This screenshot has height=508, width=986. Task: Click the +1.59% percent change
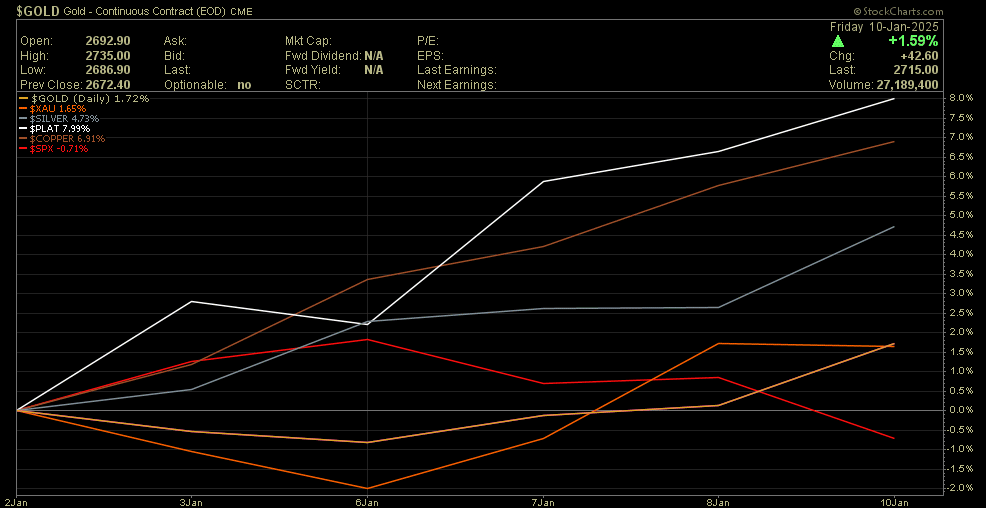[913, 41]
